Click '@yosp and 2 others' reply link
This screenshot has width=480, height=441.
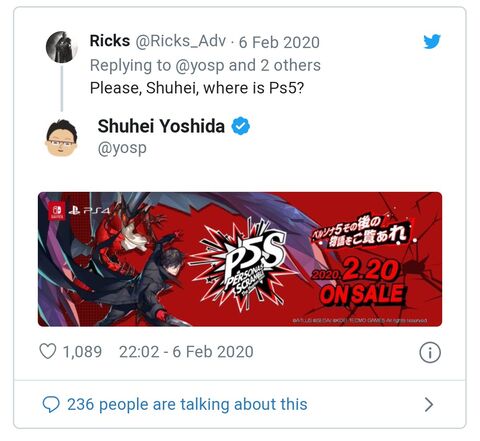248,65
